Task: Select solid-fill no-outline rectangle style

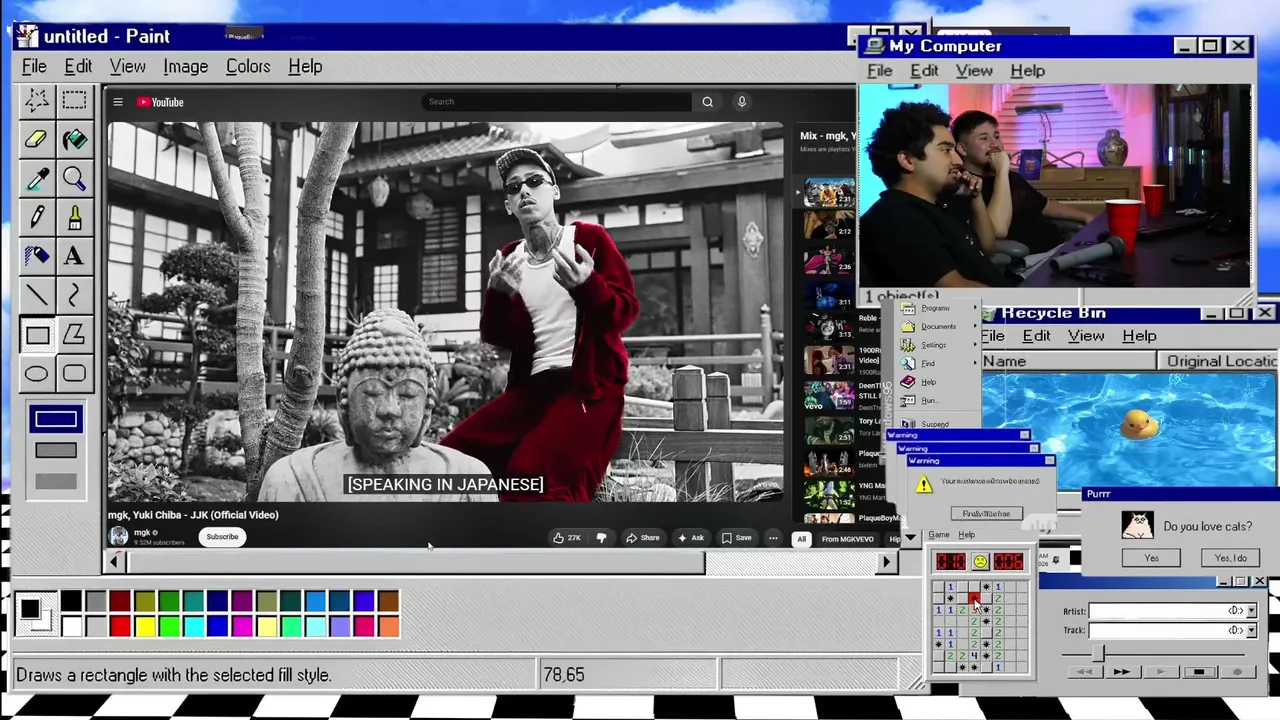Action: pyautogui.click(x=56, y=482)
